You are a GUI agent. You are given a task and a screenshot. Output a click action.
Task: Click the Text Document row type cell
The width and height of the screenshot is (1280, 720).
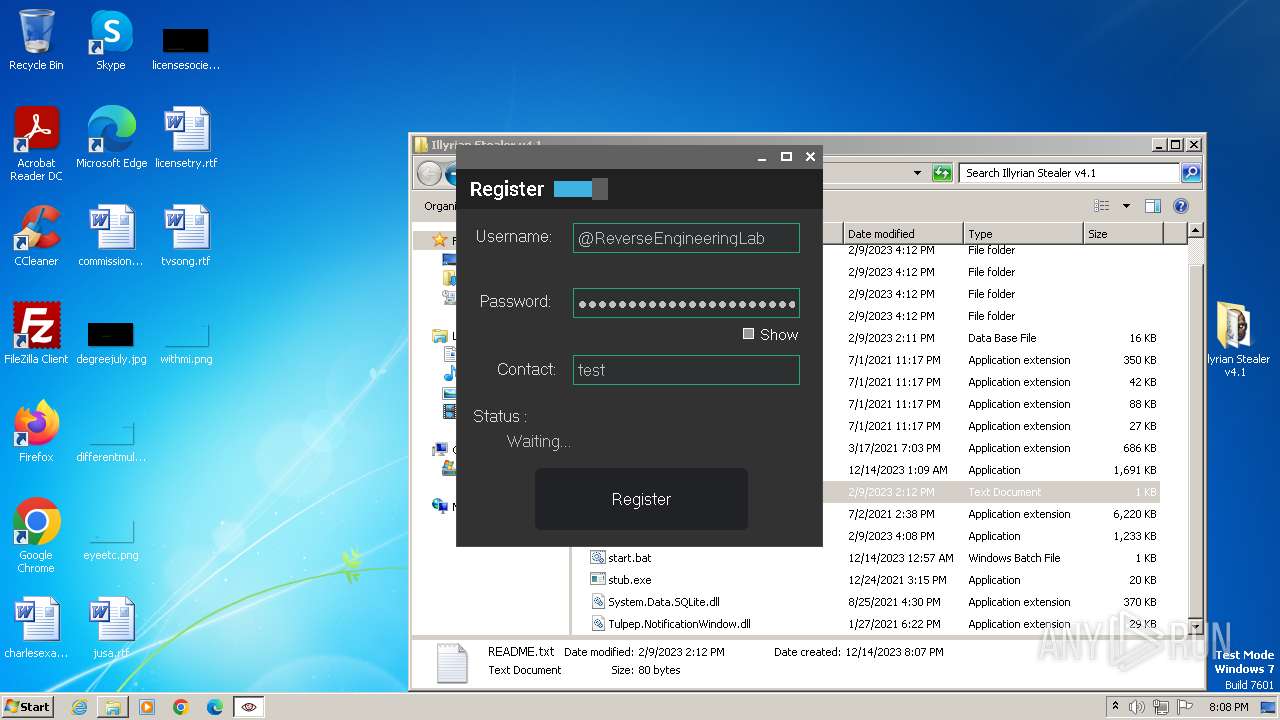(1004, 492)
